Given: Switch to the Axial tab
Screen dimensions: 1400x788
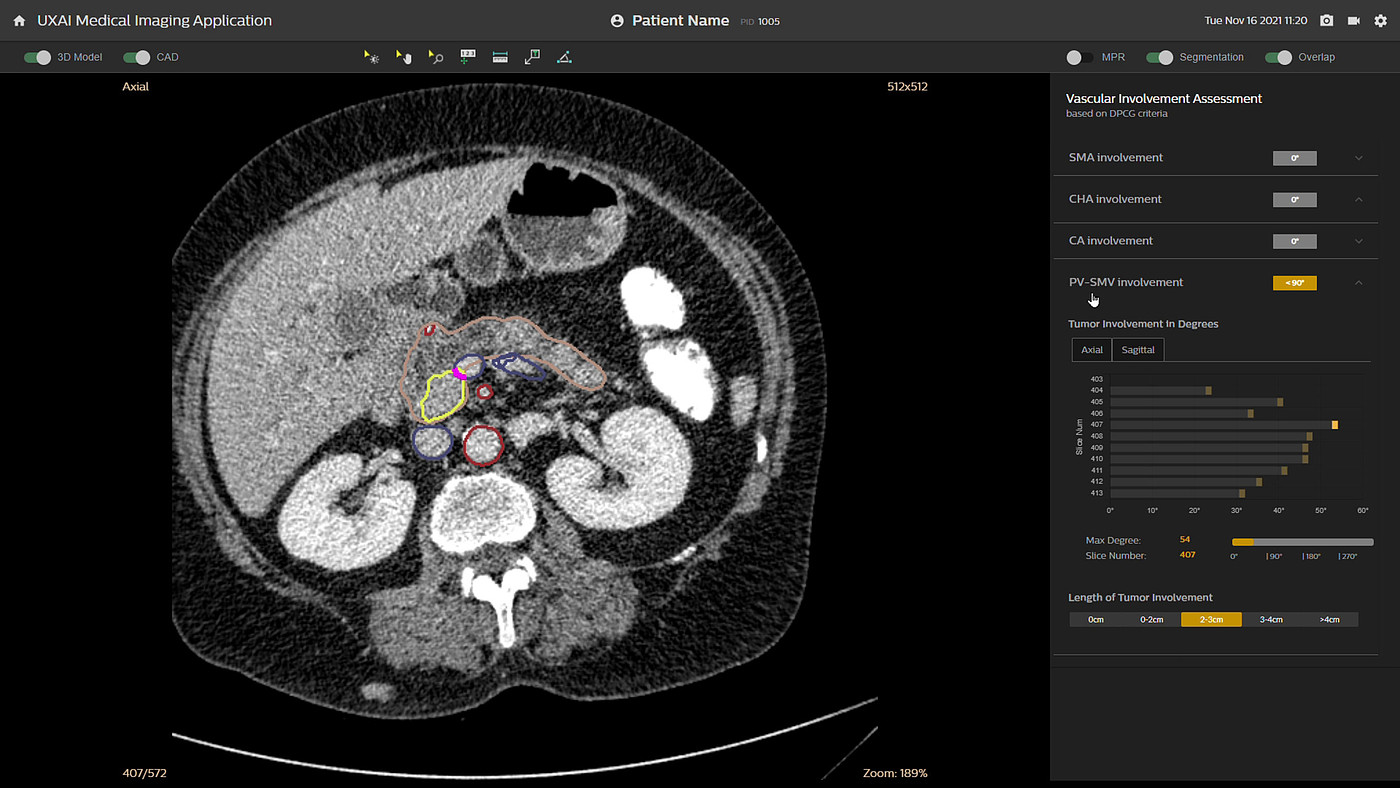Looking at the screenshot, I should coord(1092,350).
